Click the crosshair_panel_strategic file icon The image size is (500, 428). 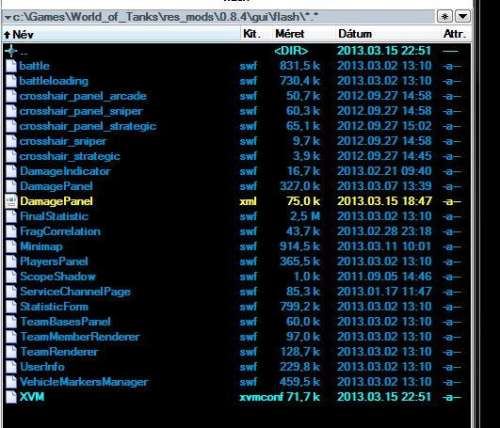tap(11, 126)
